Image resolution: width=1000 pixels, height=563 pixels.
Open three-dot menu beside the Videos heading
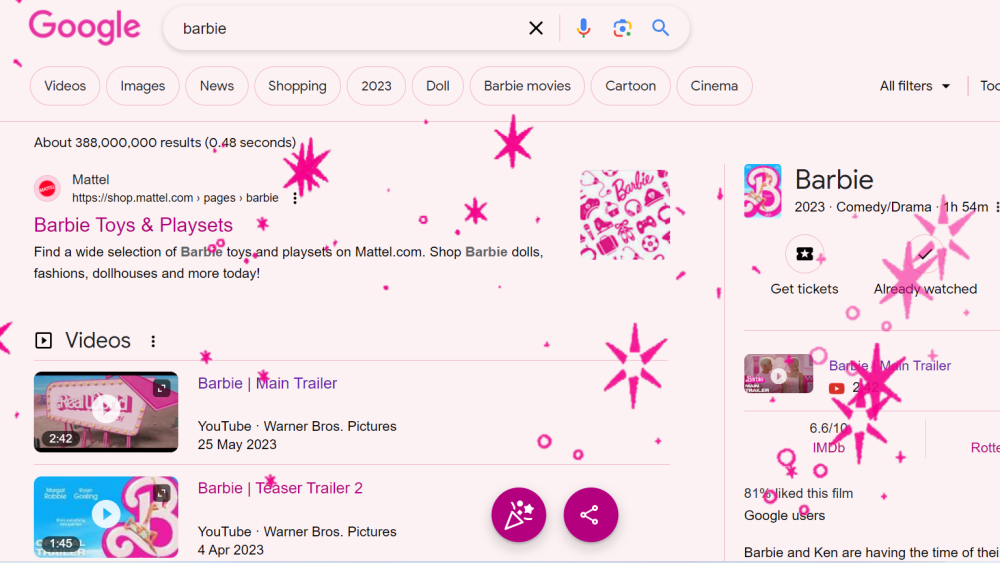(153, 341)
